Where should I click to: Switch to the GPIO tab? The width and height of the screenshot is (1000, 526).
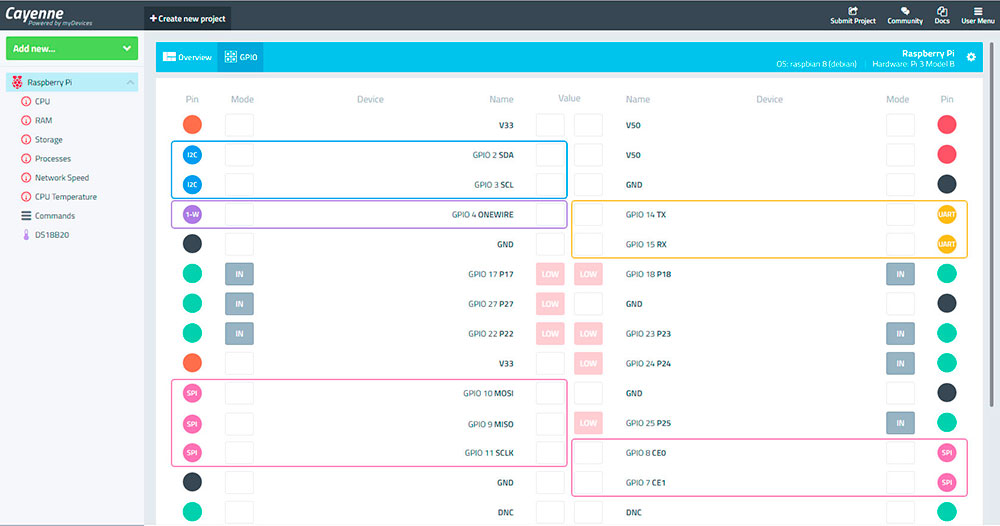pos(241,58)
